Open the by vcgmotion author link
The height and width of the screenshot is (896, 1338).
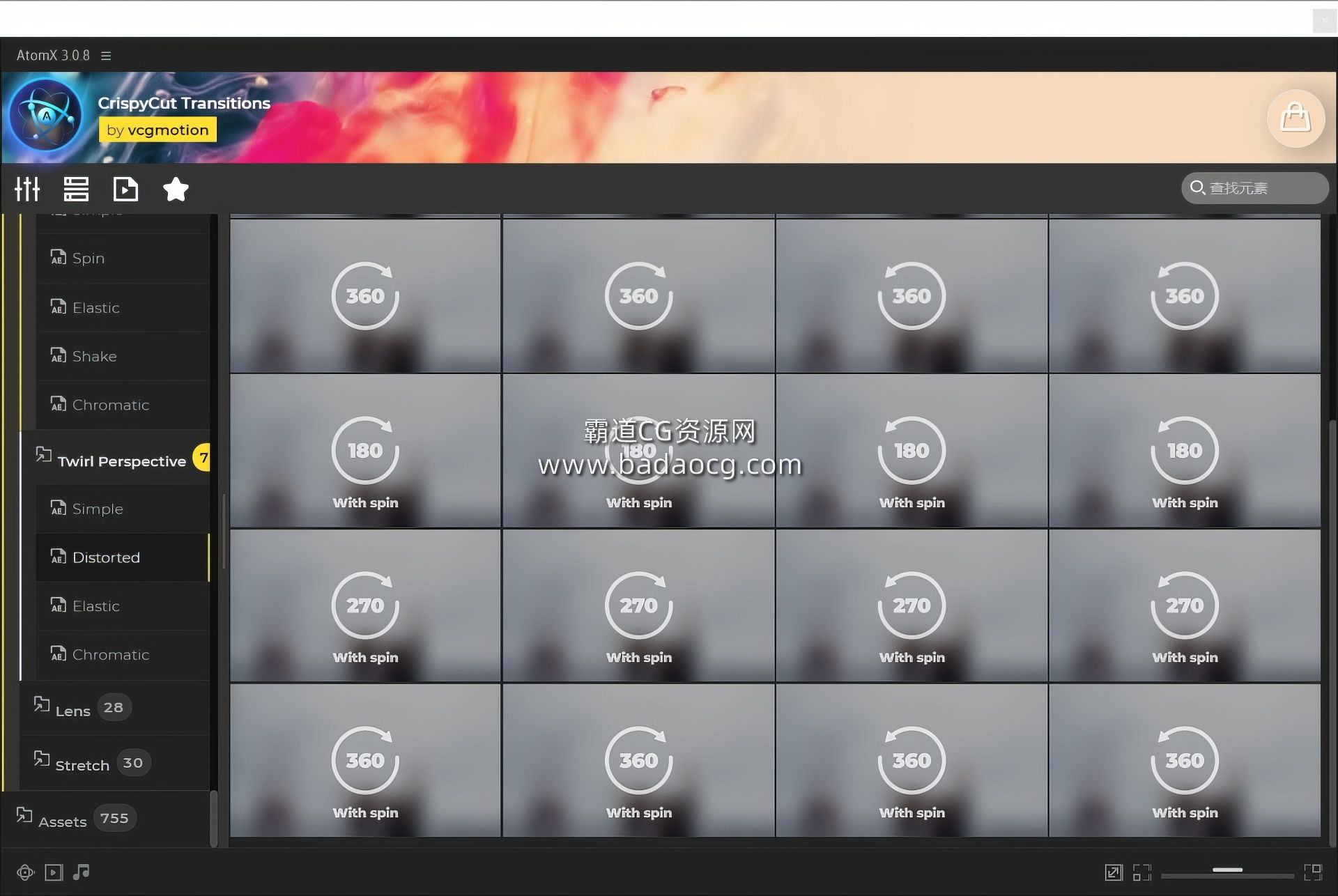click(157, 130)
